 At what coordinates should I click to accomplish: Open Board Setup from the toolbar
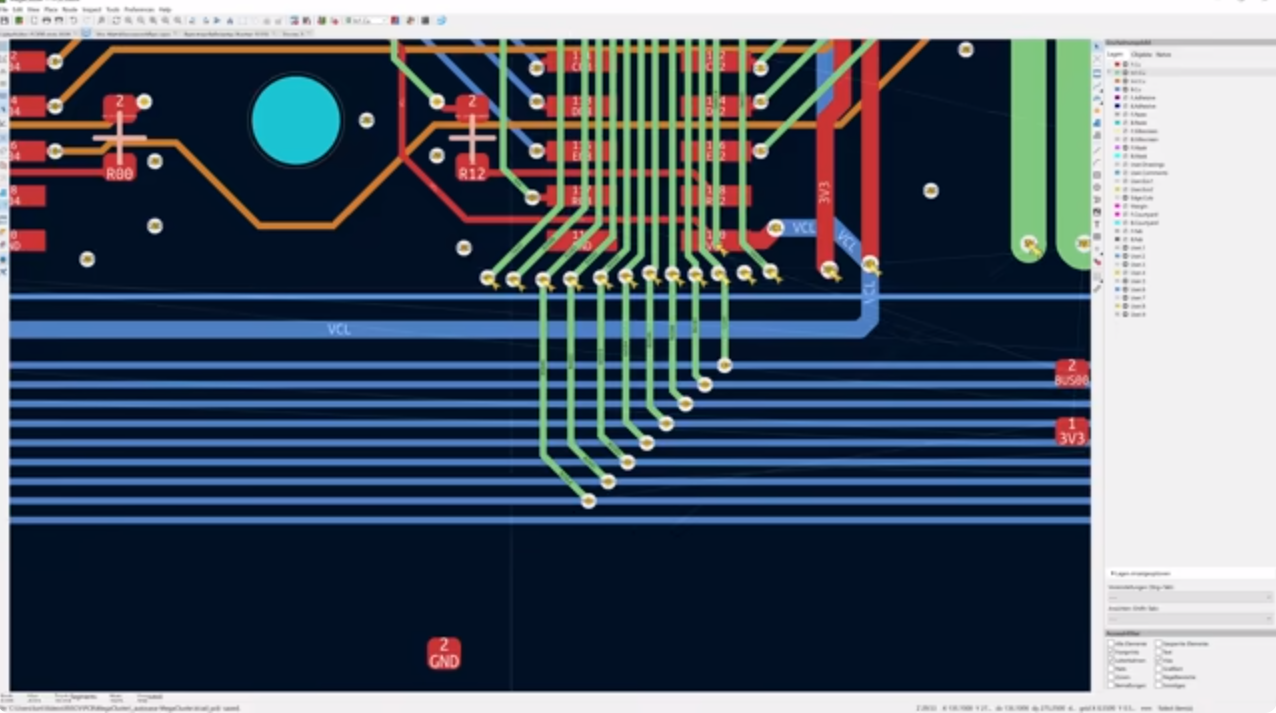tap(18, 20)
